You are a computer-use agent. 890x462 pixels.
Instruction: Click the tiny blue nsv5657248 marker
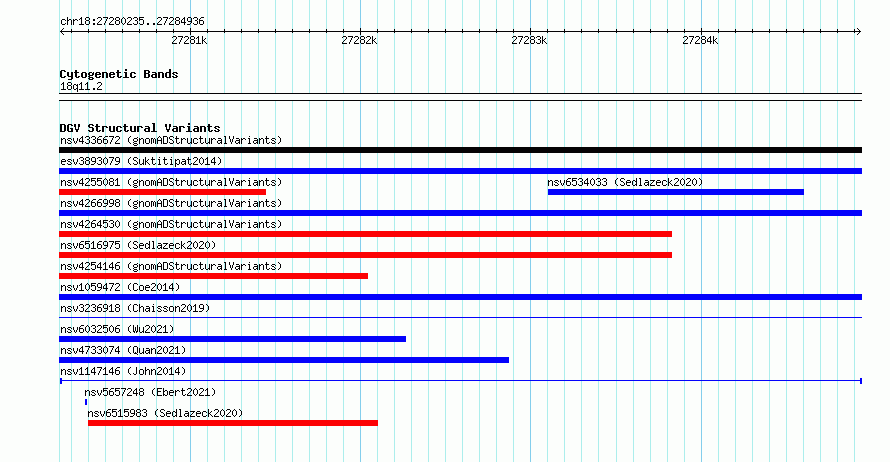point(86,402)
